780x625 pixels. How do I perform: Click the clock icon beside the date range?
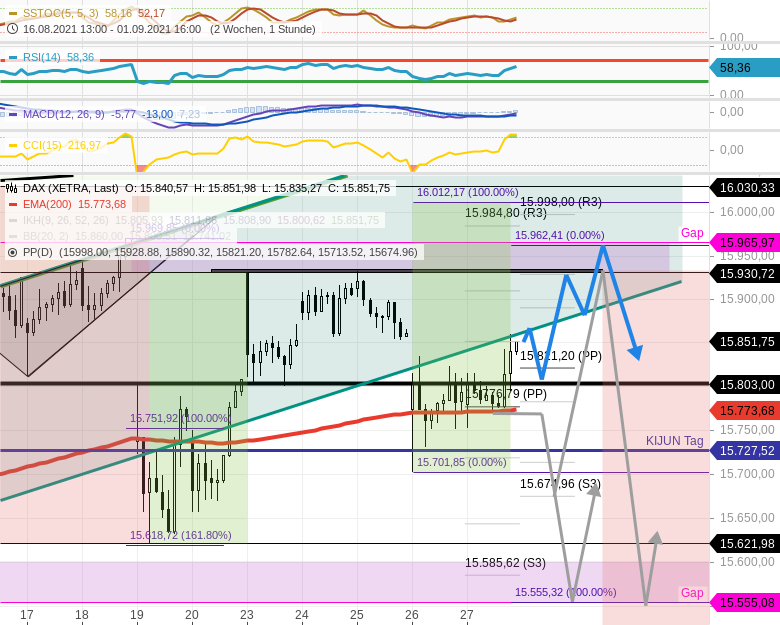pos(13,29)
